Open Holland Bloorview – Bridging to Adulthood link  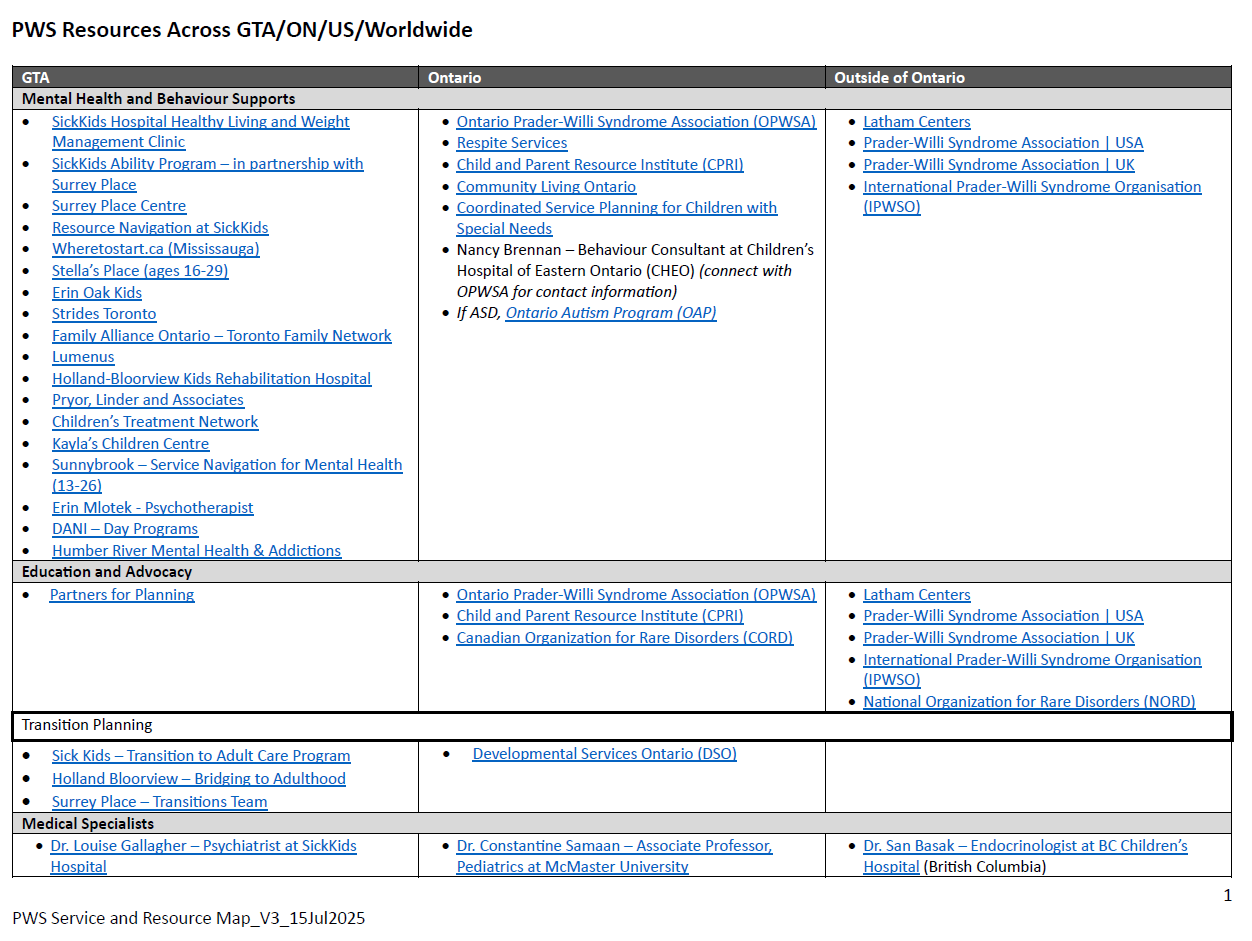[x=199, y=779]
